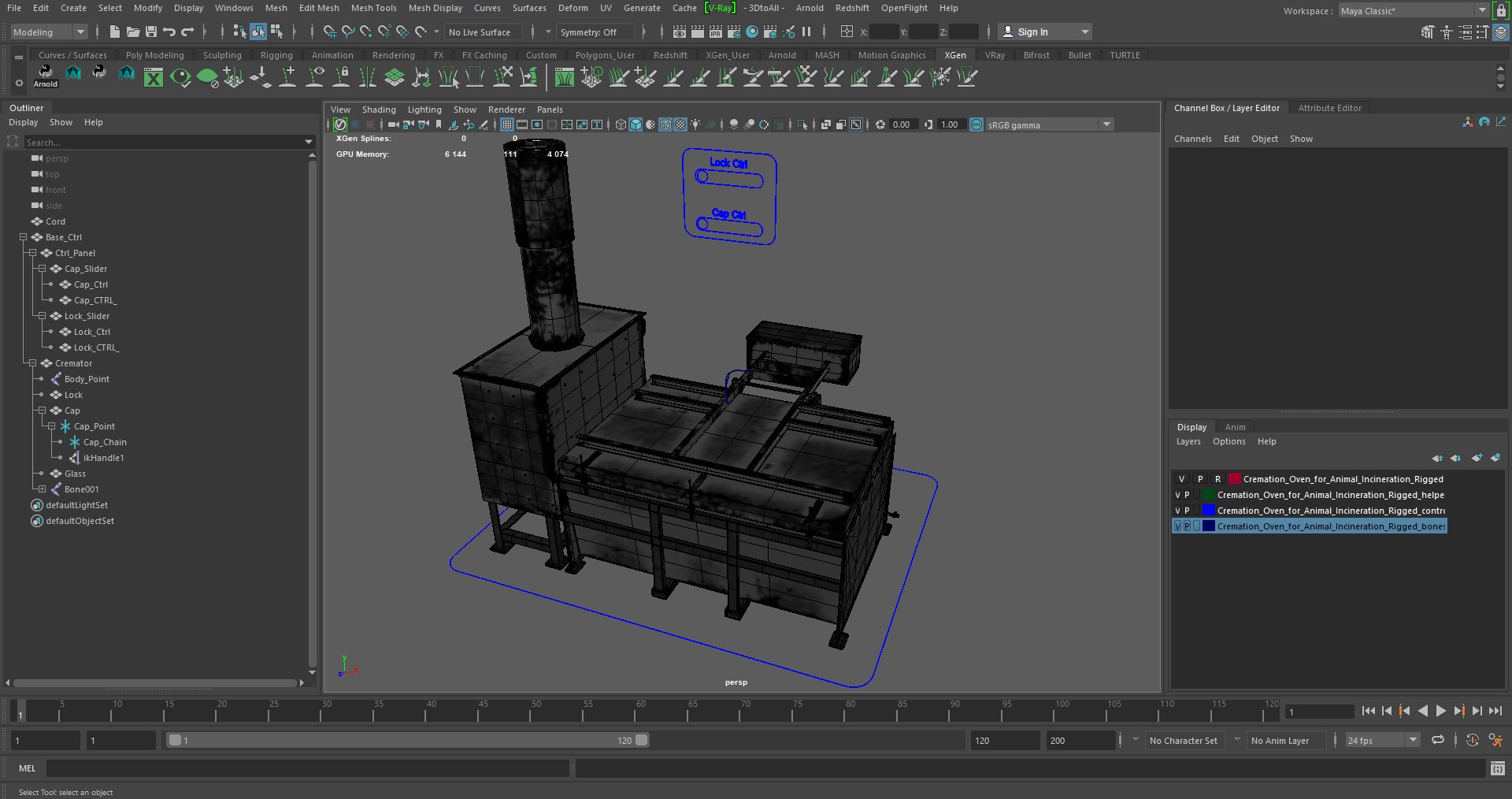
Task: Open the Anim layer tab
Action: pos(1235,427)
